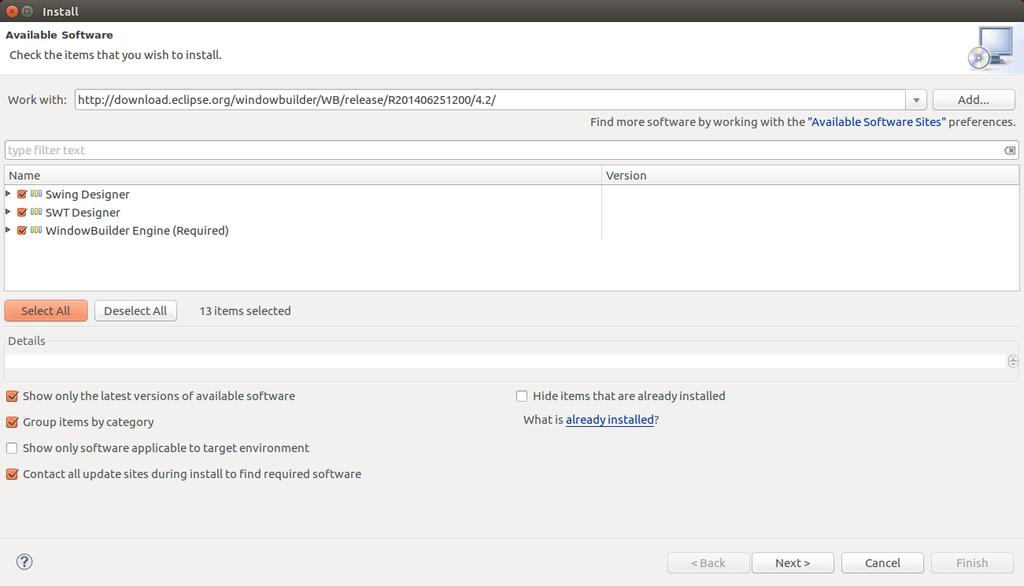Image resolution: width=1024 pixels, height=586 pixels.
Task: Click the SWT Designer category icon
Action: tap(36, 212)
